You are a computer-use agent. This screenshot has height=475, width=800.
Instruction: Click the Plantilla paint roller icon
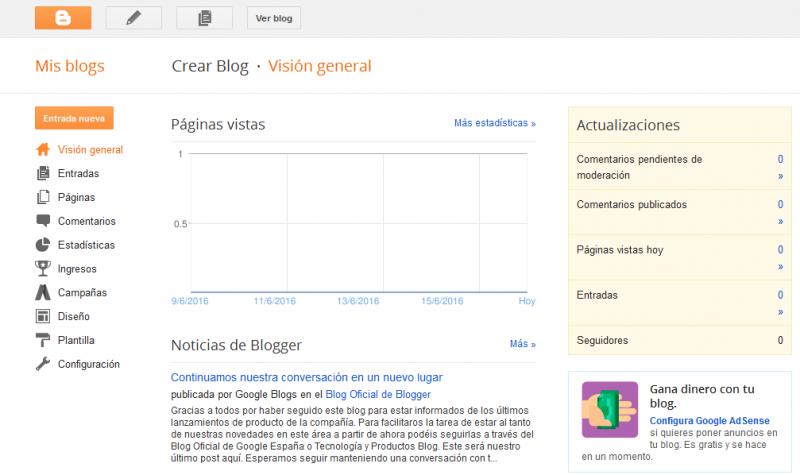pyautogui.click(x=43, y=340)
